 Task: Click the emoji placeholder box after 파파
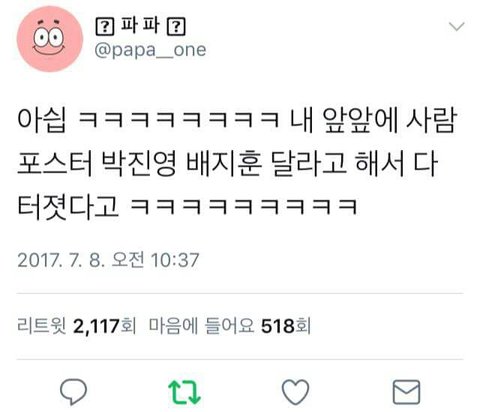176,27
